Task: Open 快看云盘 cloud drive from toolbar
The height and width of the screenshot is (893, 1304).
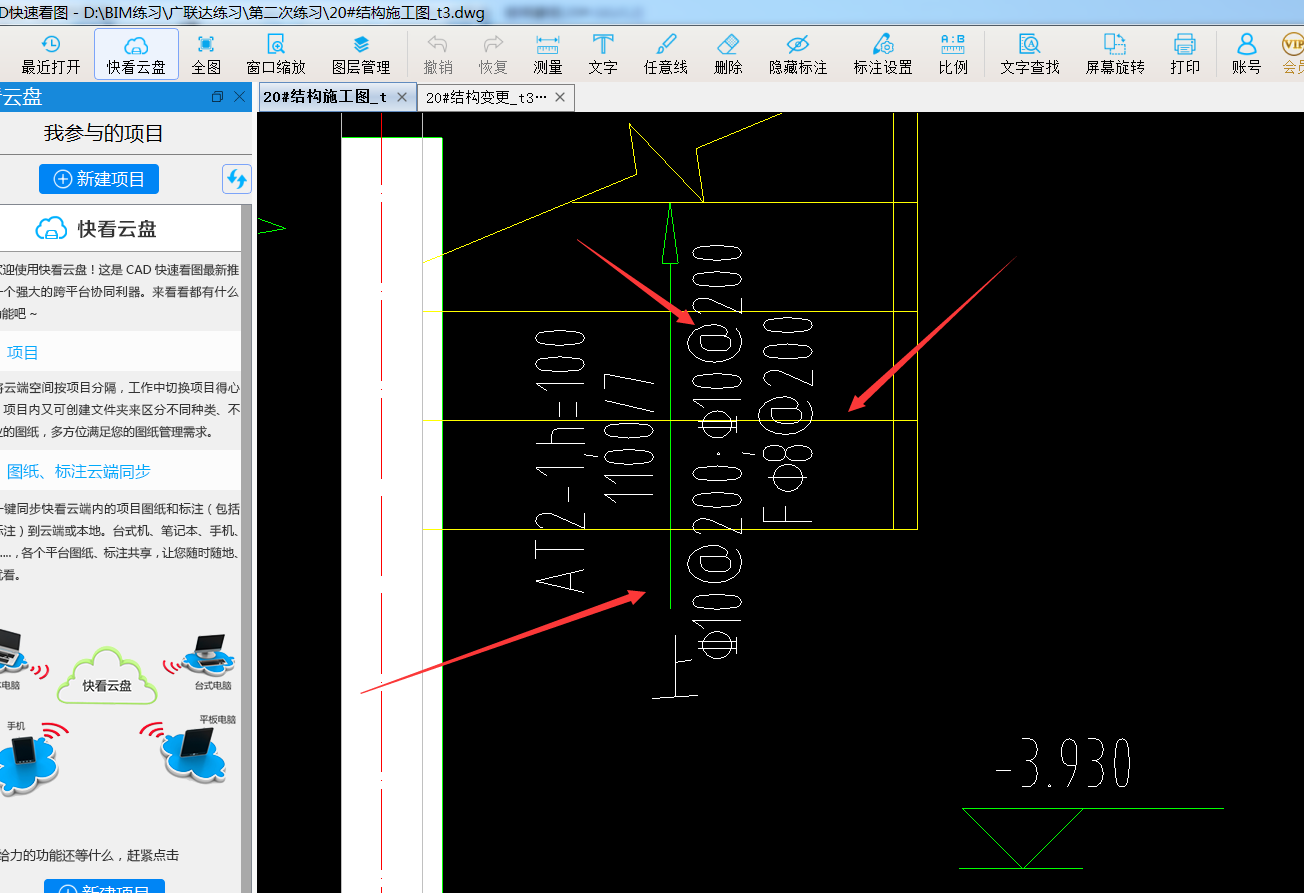Action: point(137,55)
